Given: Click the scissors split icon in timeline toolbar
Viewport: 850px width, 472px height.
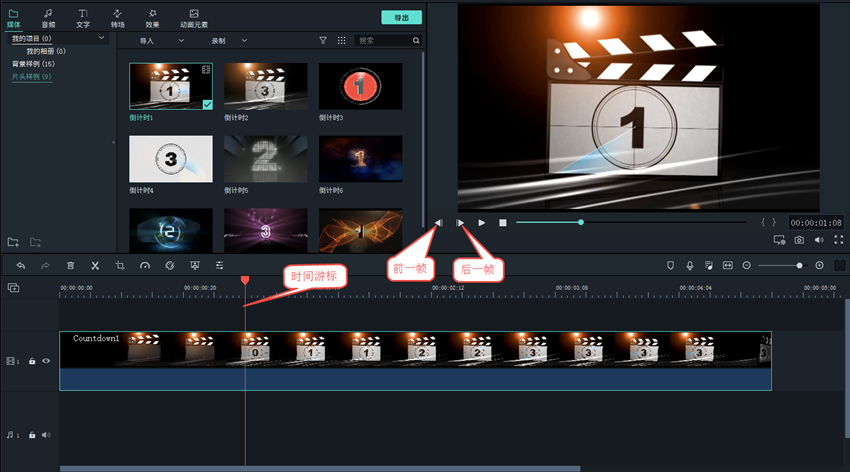Looking at the screenshot, I should pos(95,266).
